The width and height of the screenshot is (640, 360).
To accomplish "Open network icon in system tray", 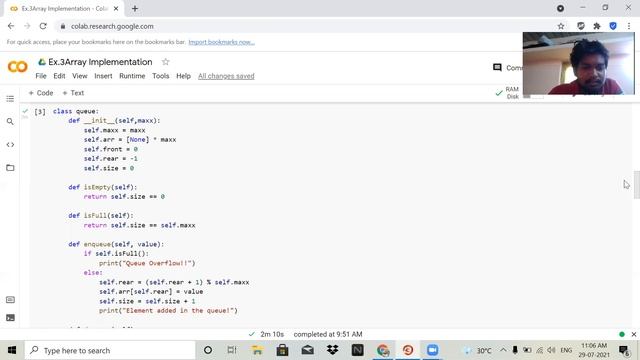I will coord(540,350).
